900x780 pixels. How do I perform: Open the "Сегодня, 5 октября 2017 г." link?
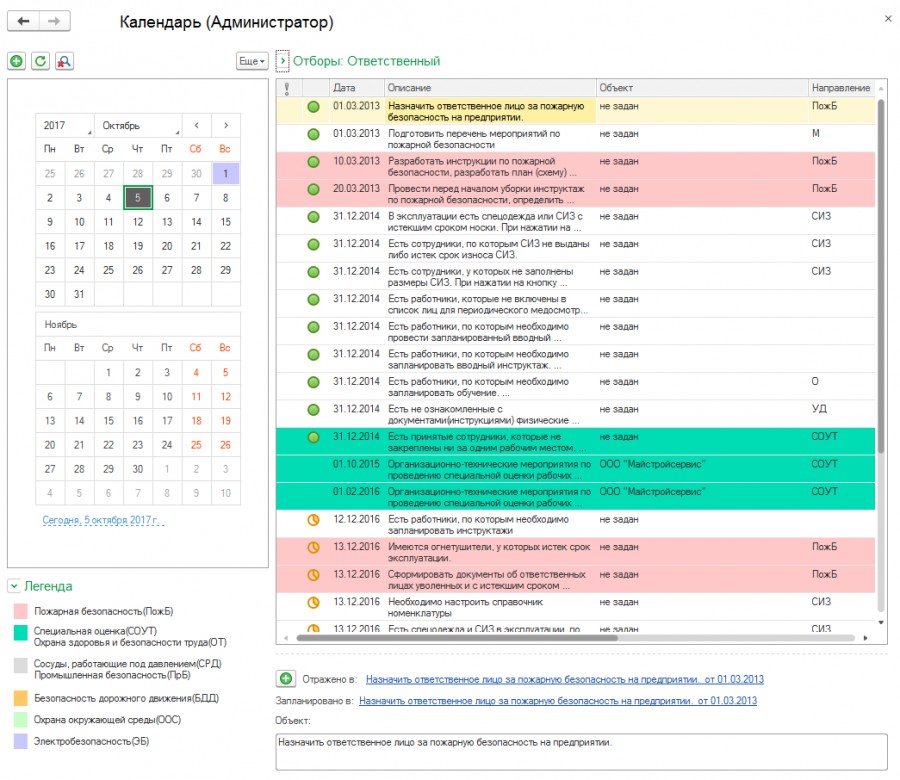[x=103, y=520]
